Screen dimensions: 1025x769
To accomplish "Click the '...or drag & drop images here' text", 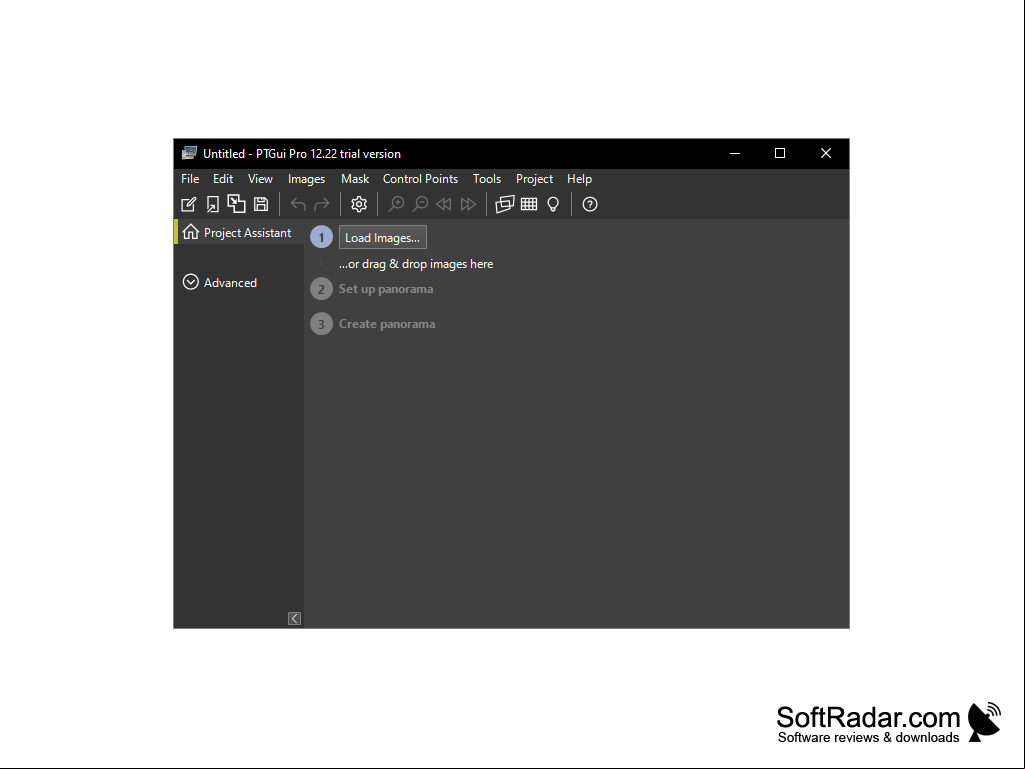I will tap(416, 264).
